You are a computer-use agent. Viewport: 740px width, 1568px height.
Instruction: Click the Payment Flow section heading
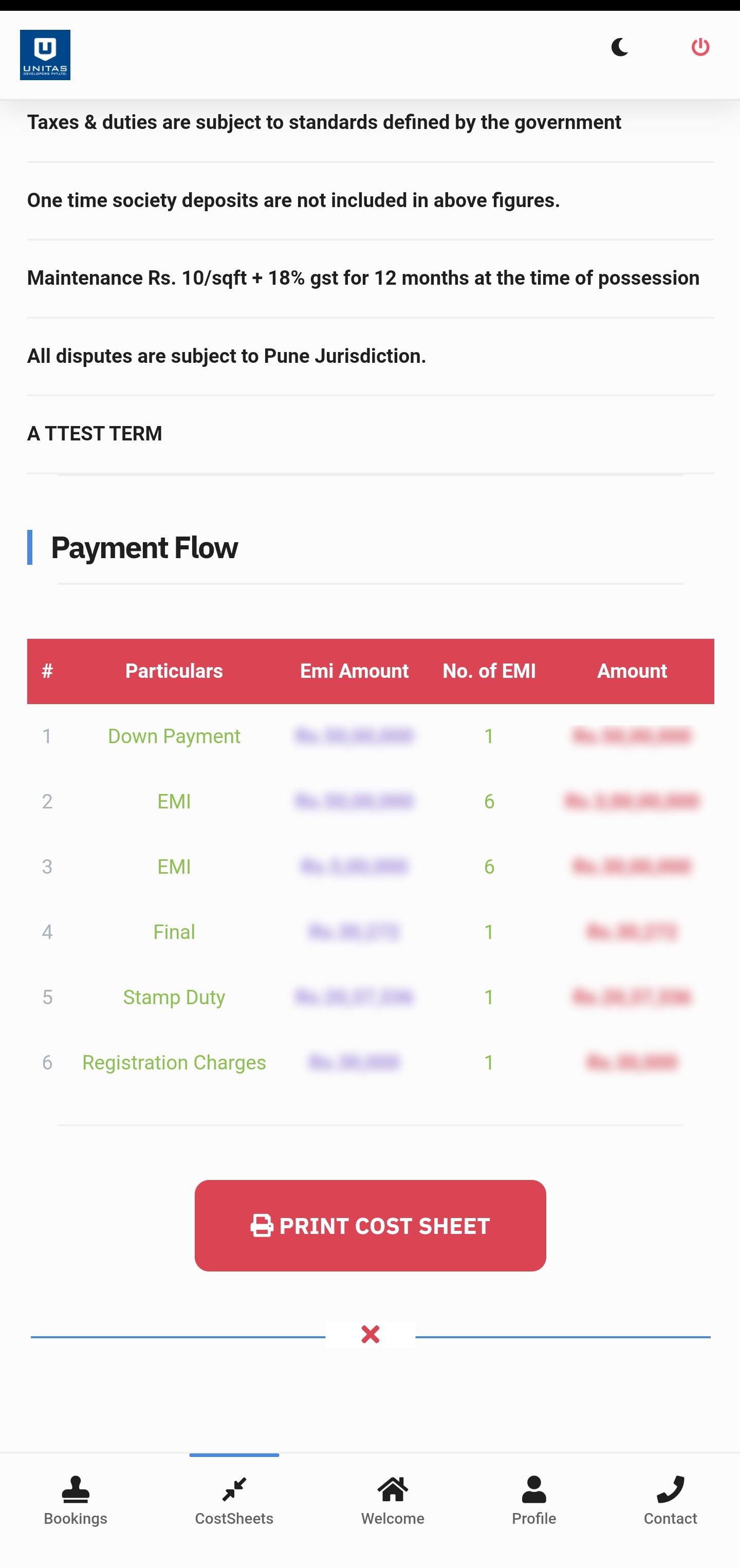point(144,548)
